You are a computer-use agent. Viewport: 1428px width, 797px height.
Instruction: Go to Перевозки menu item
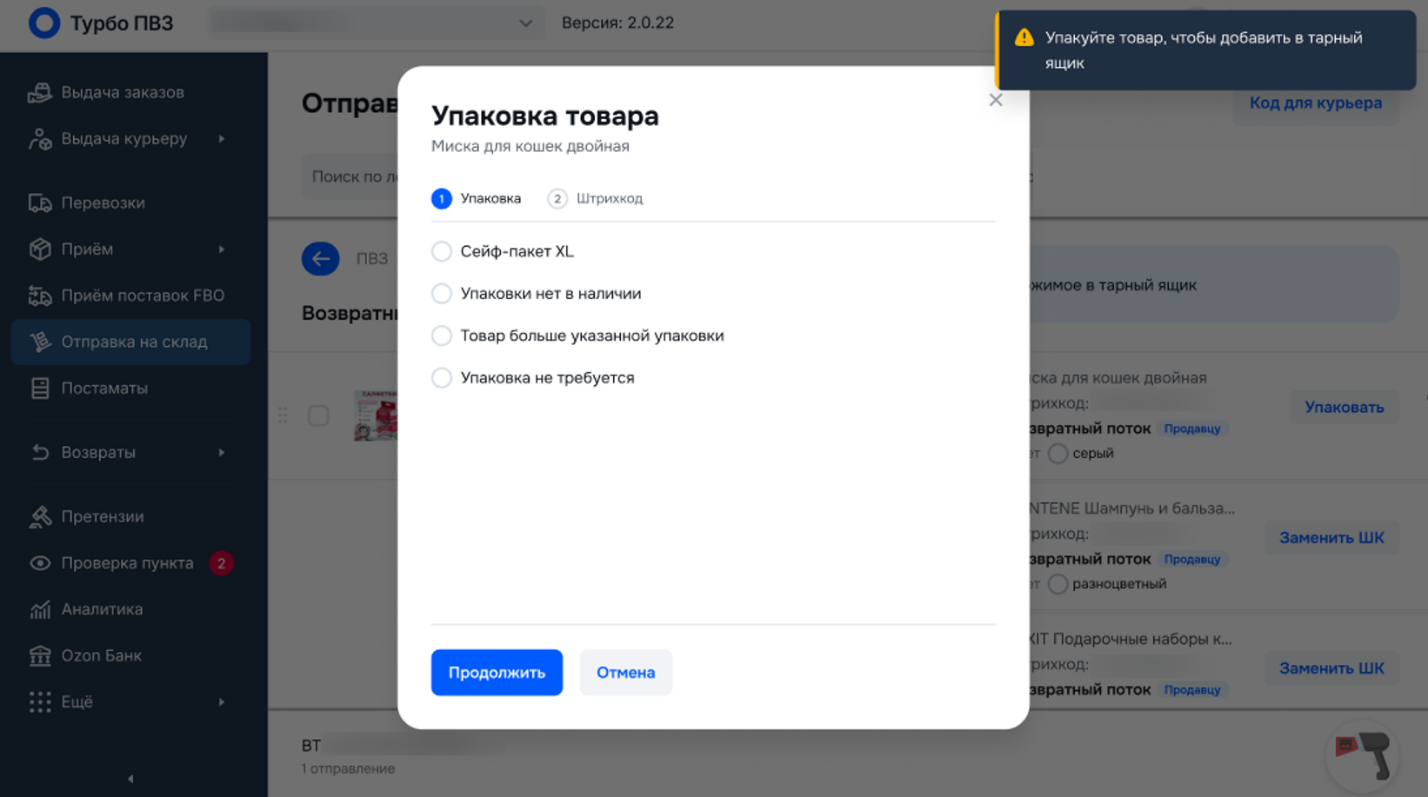[x=131, y=203]
